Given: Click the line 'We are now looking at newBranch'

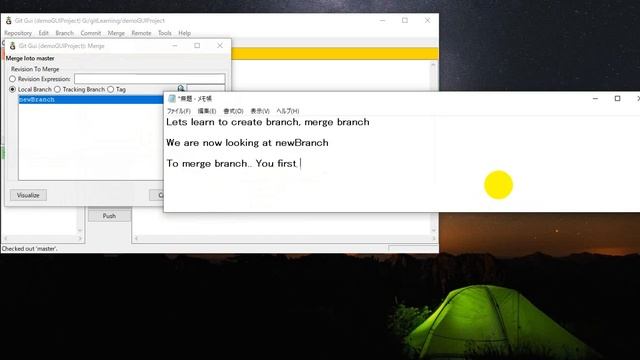Looking at the screenshot, I should point(247,143).
